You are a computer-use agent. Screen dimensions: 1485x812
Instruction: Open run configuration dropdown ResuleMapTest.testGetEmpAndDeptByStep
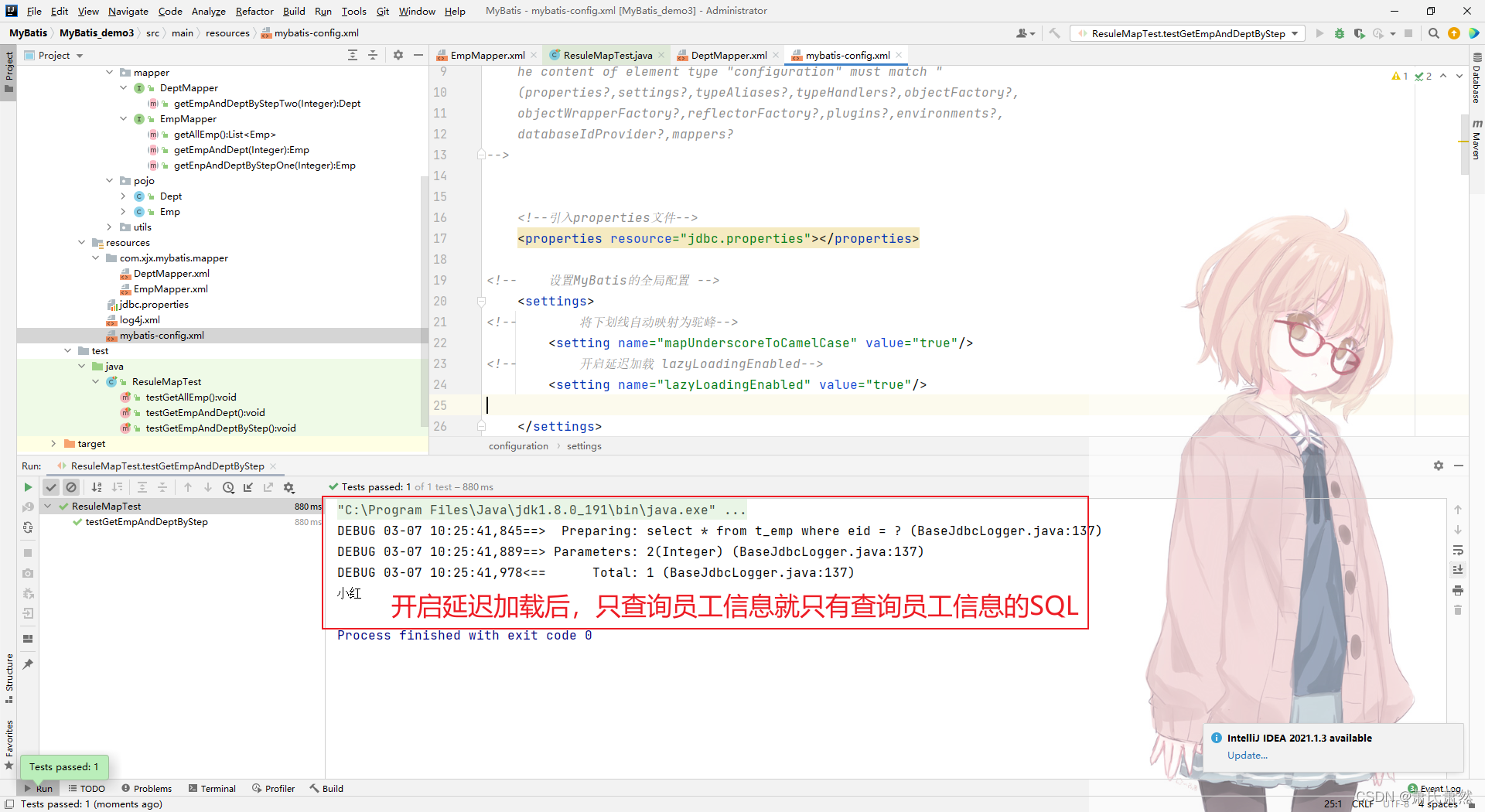(x=1188, y=33)
